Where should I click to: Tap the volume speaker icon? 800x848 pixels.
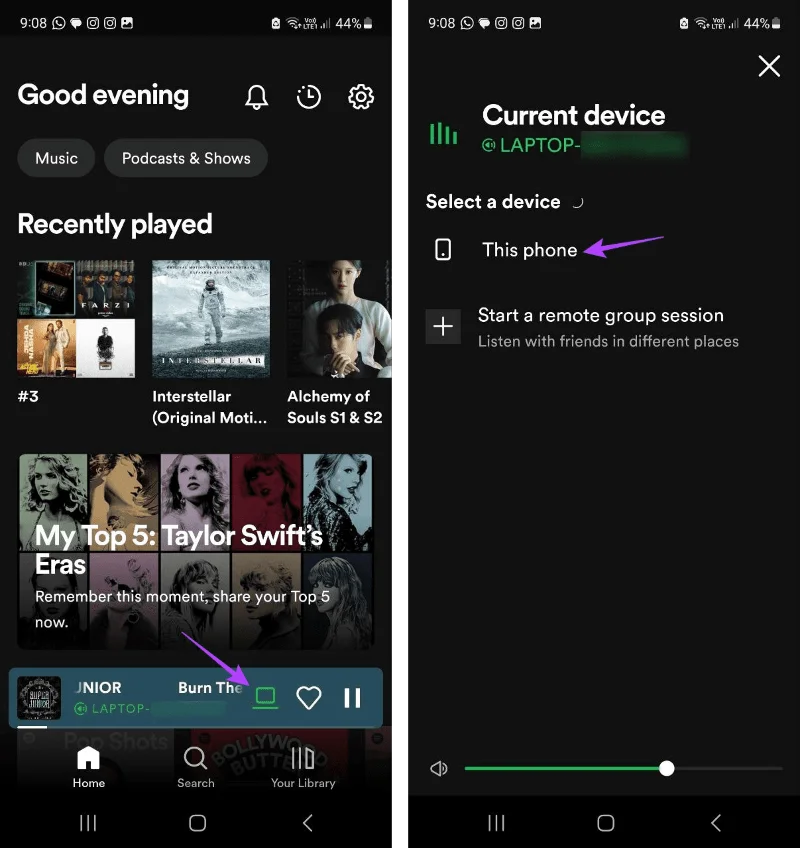pos(439,768)
